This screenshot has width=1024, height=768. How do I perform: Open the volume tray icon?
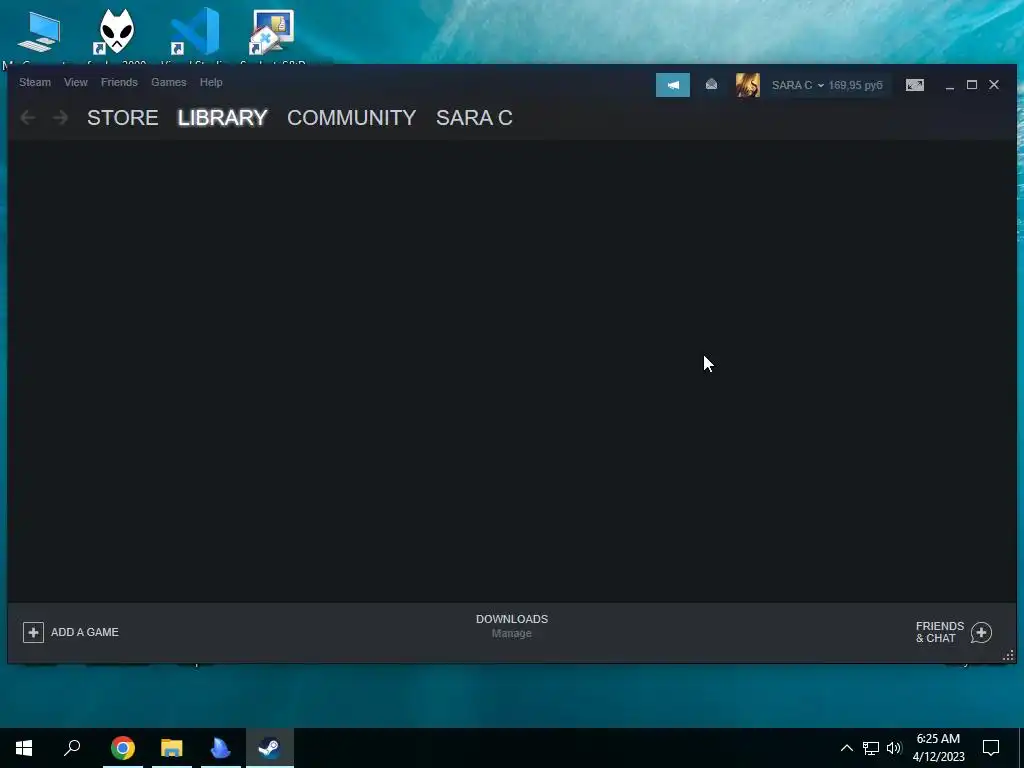click(894, 748)
